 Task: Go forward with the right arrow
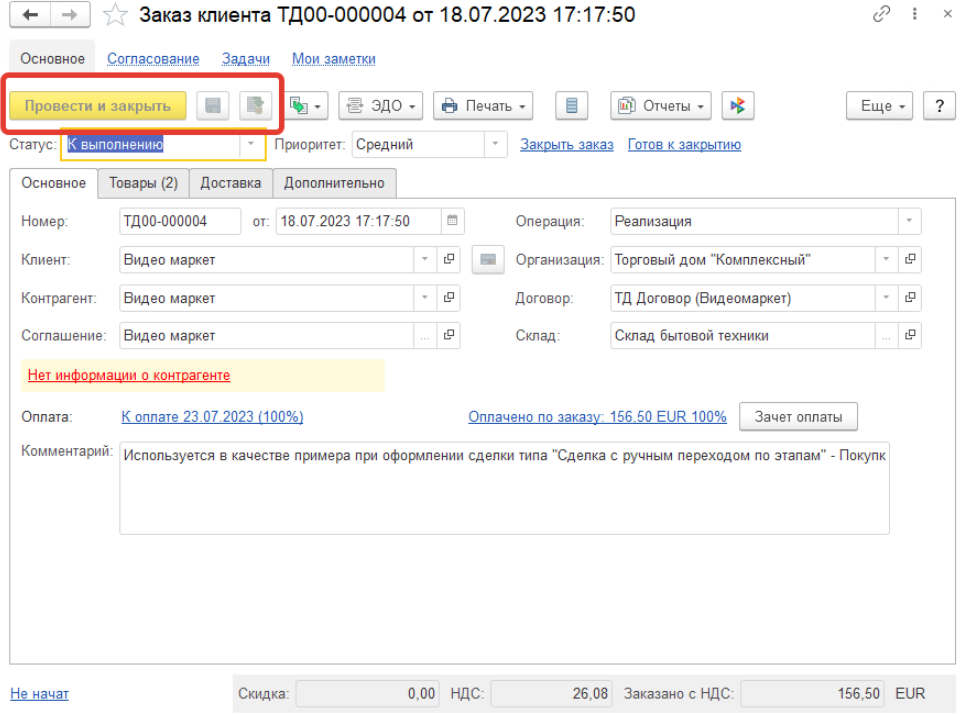pyautogui.click(x=70, y=15)
